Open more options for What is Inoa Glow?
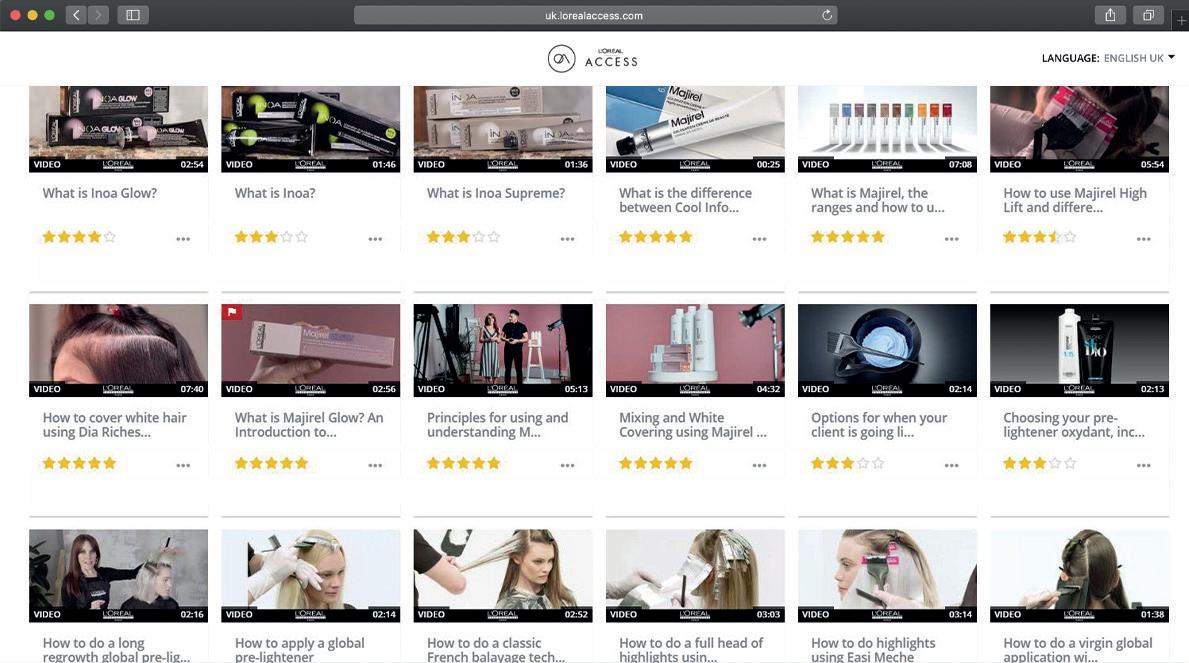Viewport: 1189px width, 663px height. pos(183,239)
